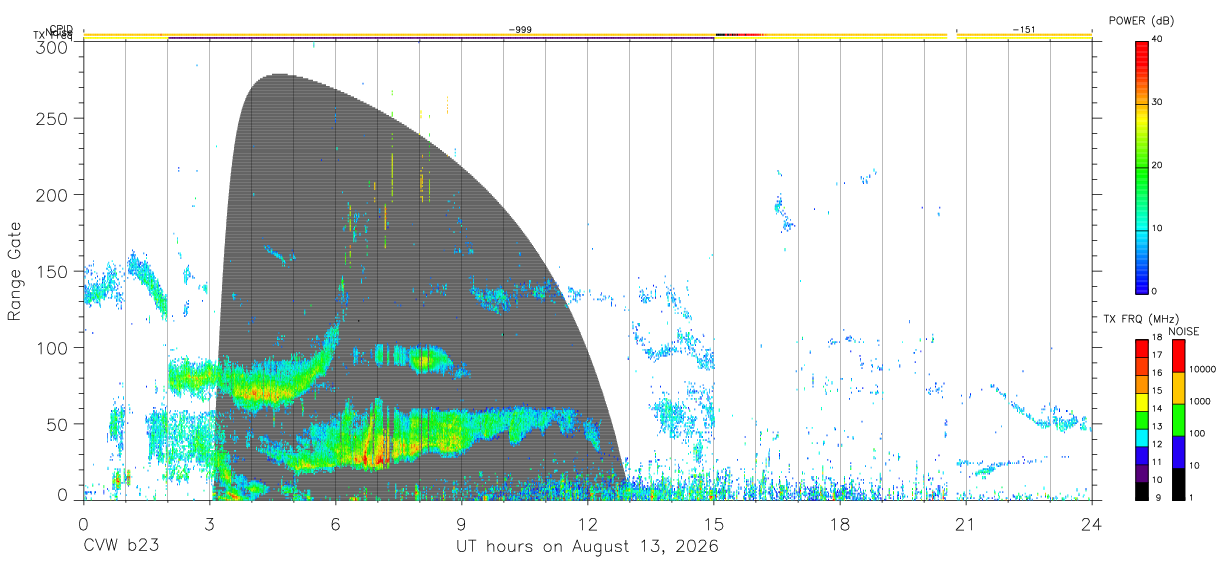The image size is (1228, 567).
Task: Click the 'UT hours on August 13, 2026' label
Action: click(x=587, y=547)
